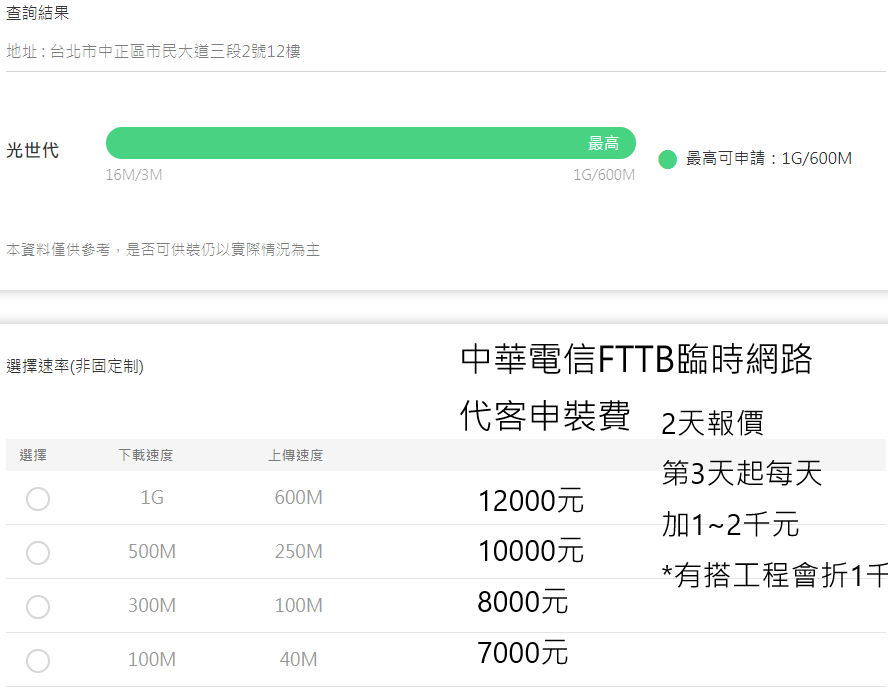Click the 300M download speed cell

click(152, 606)
